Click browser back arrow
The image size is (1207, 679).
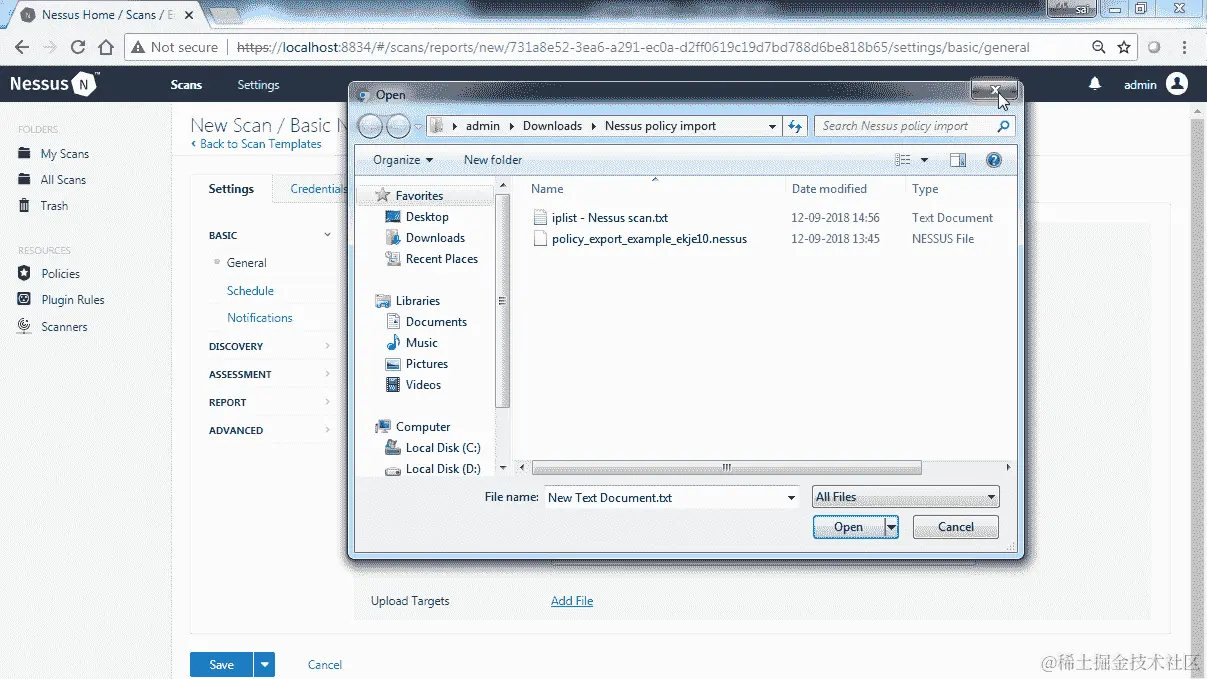tap(22, 47)
